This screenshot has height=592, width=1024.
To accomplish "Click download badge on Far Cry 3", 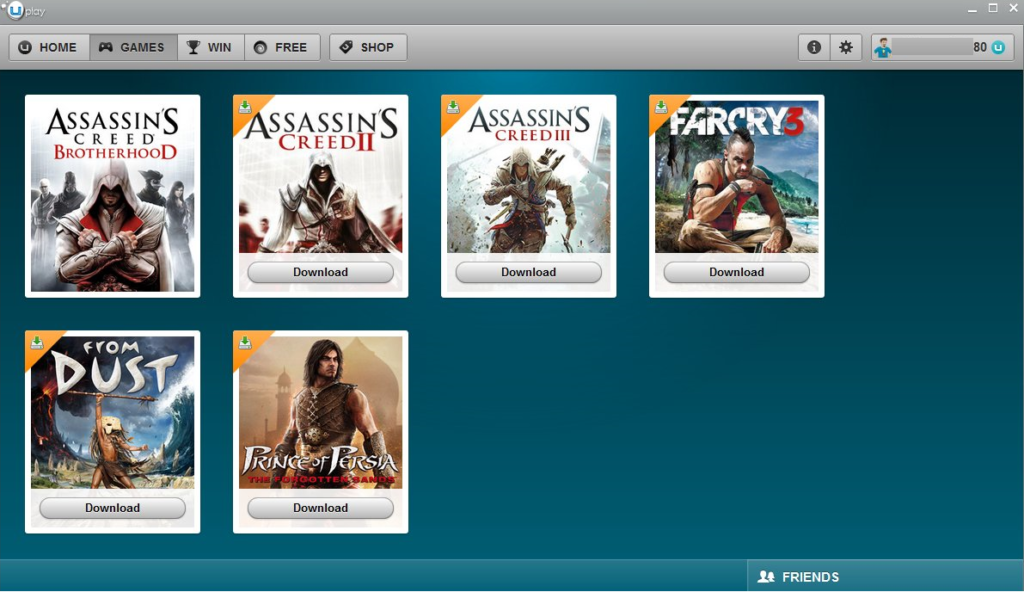I will (x=662, y=107).
